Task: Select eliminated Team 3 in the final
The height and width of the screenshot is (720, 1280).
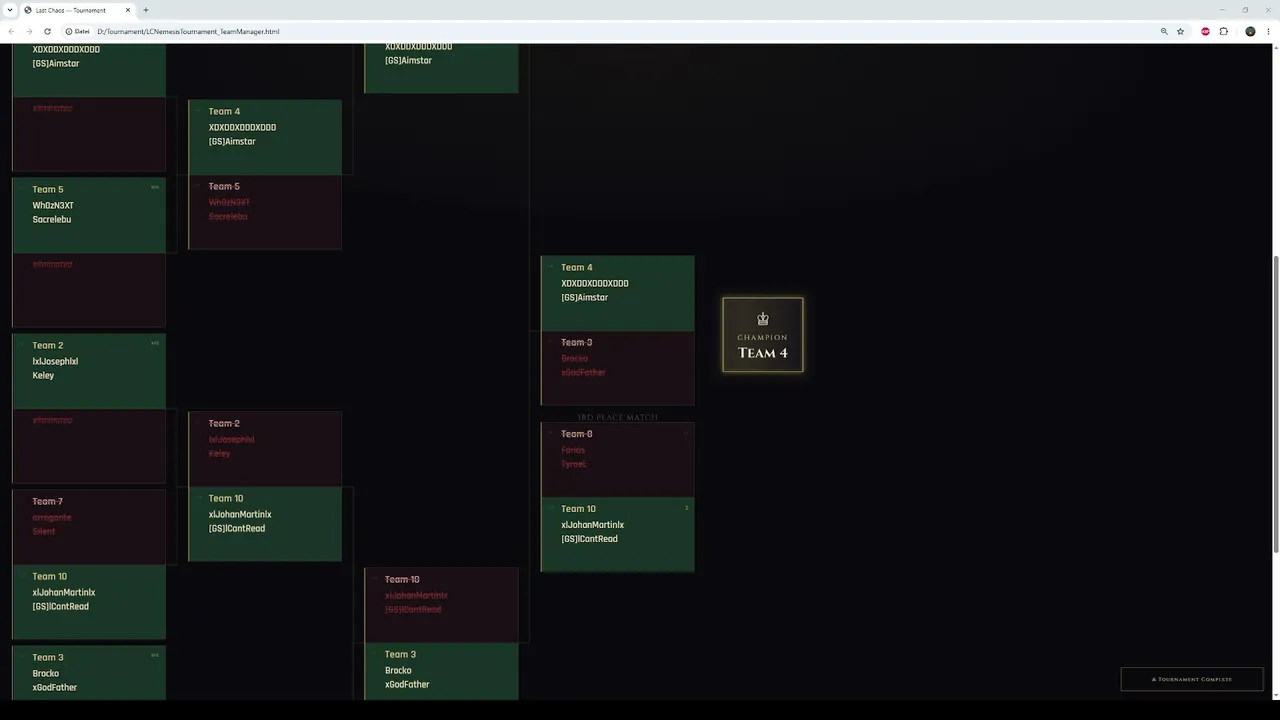Action: pyautogui.click(x=618, y=368)
